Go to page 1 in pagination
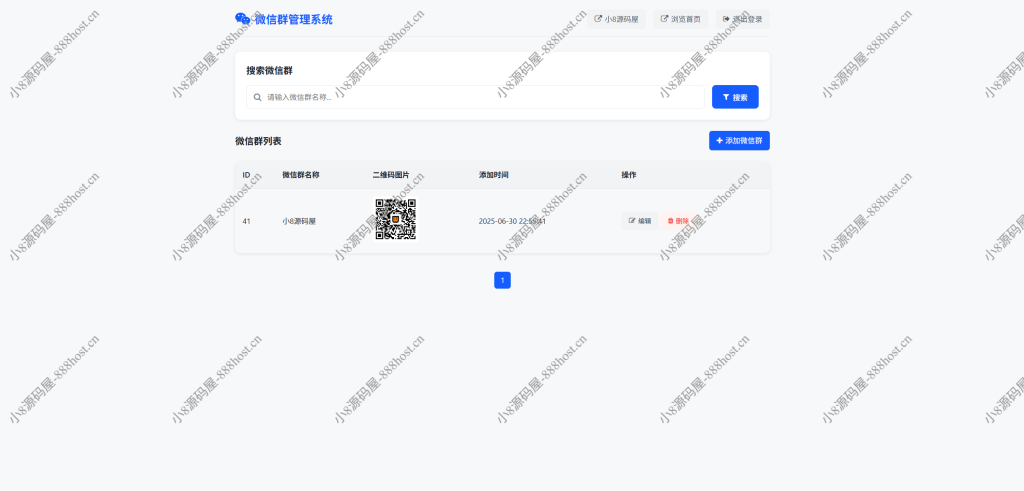The width and height of the screenshot is (1024, 491). point(502,280)
